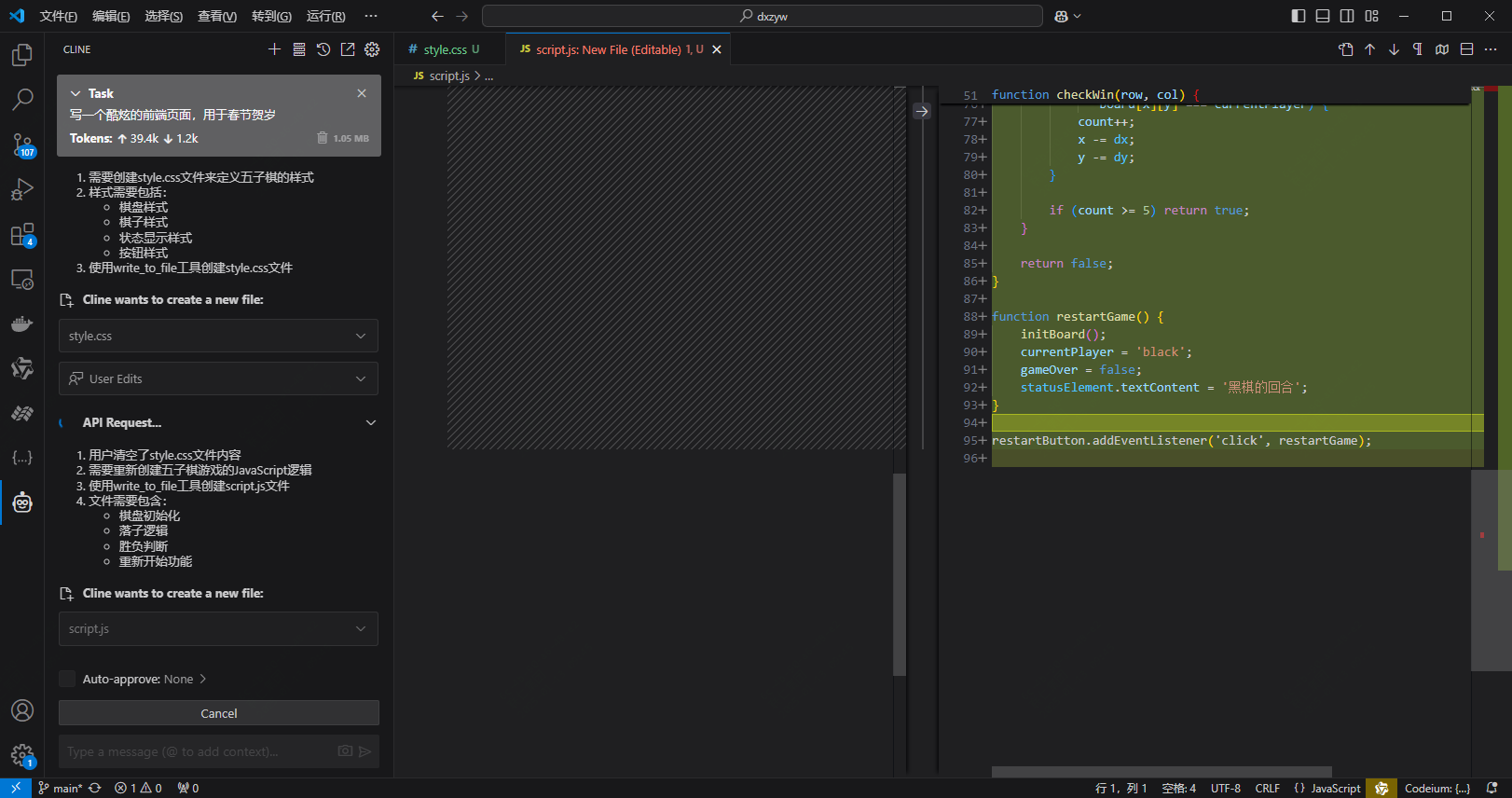Collapse the API Request section
The height and width of the screenshot is (798, 1512).
pos(371,422)
